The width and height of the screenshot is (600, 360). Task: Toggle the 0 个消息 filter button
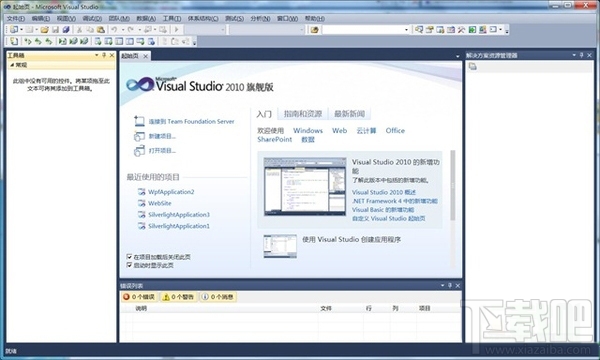(218, 297)
